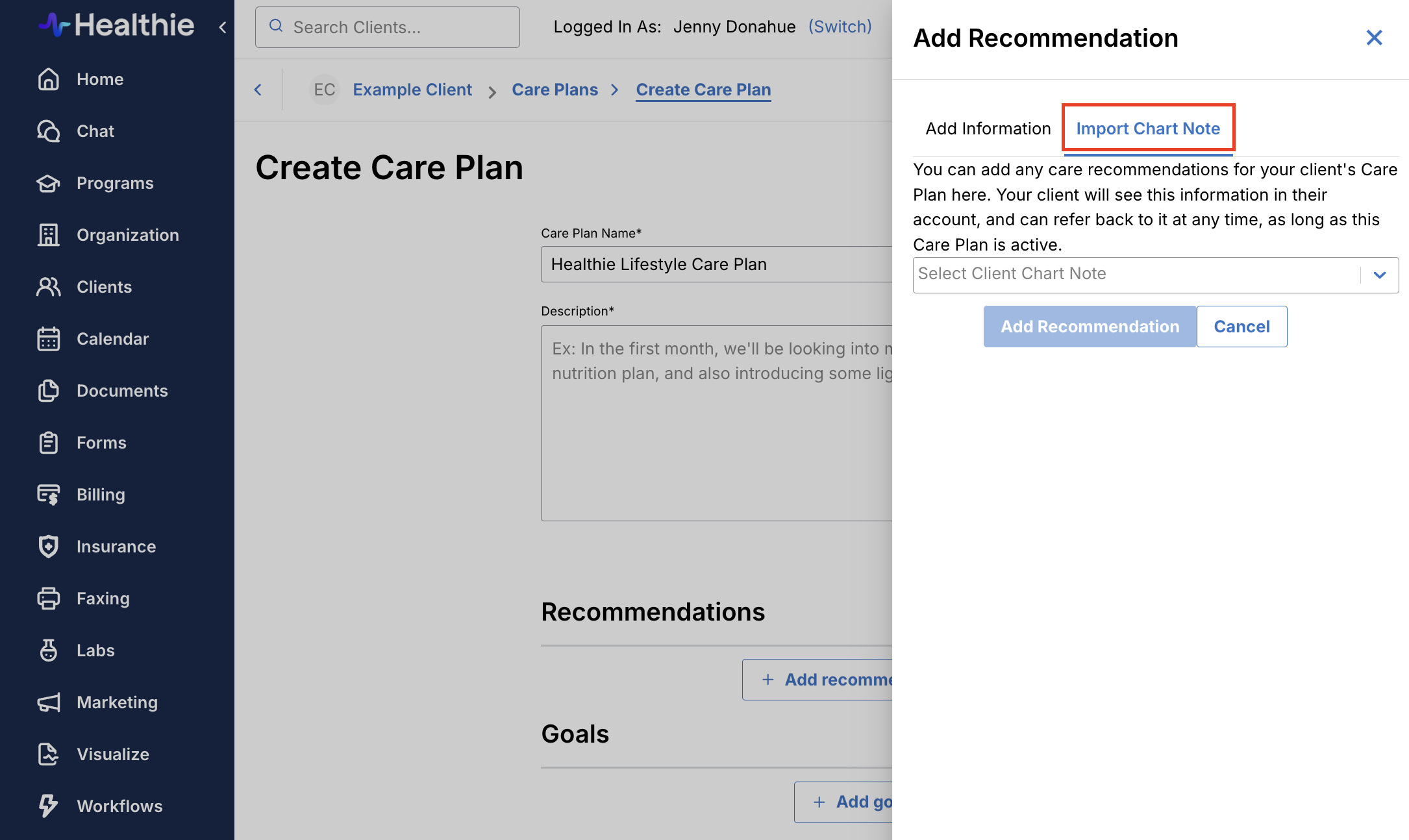This screenshot has height=840, width=1409.
Task: Click the Cancel button
Action: point(1241,327)
